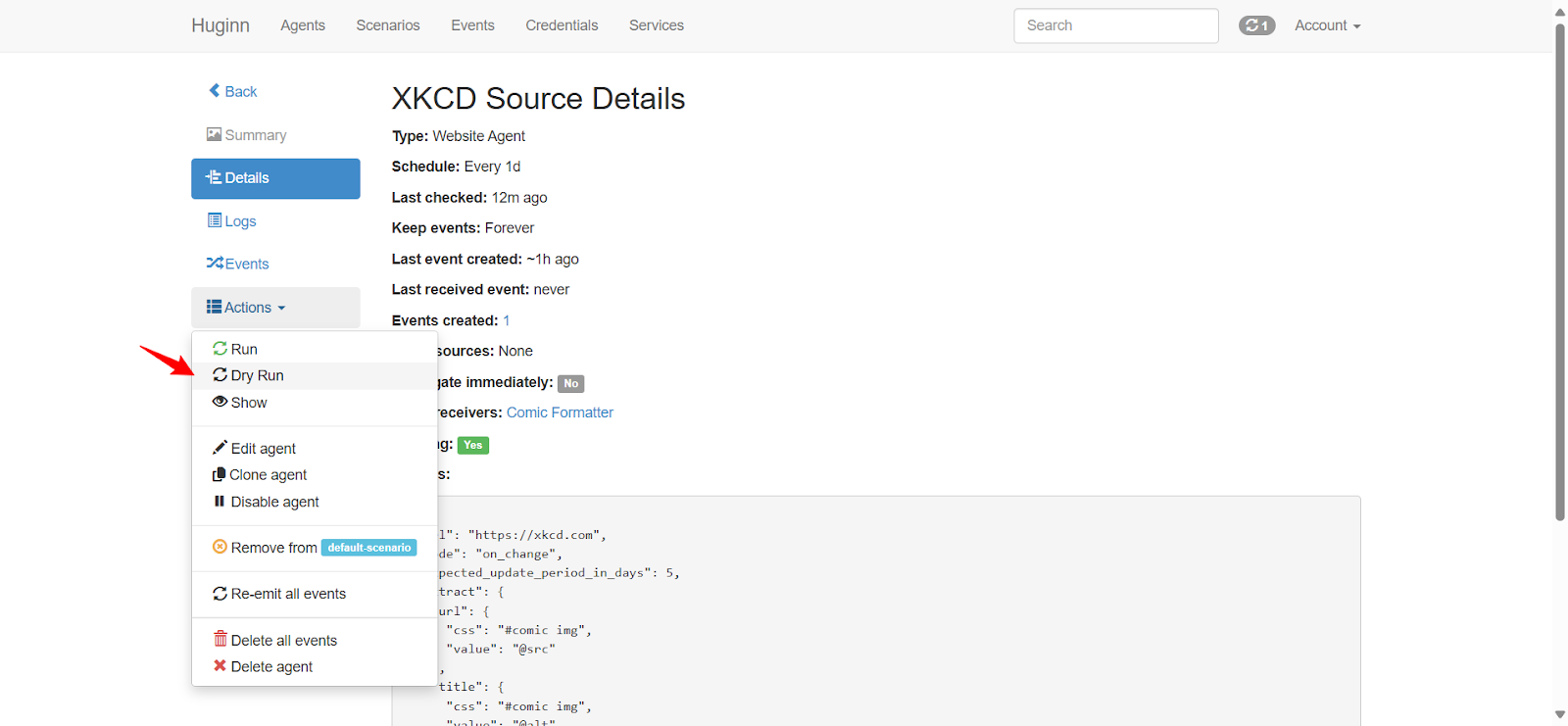Image resolution: width=1568 pixels, height=726 pixels.
Task: Open the Events sidebar tab
Action: (275, 264)
